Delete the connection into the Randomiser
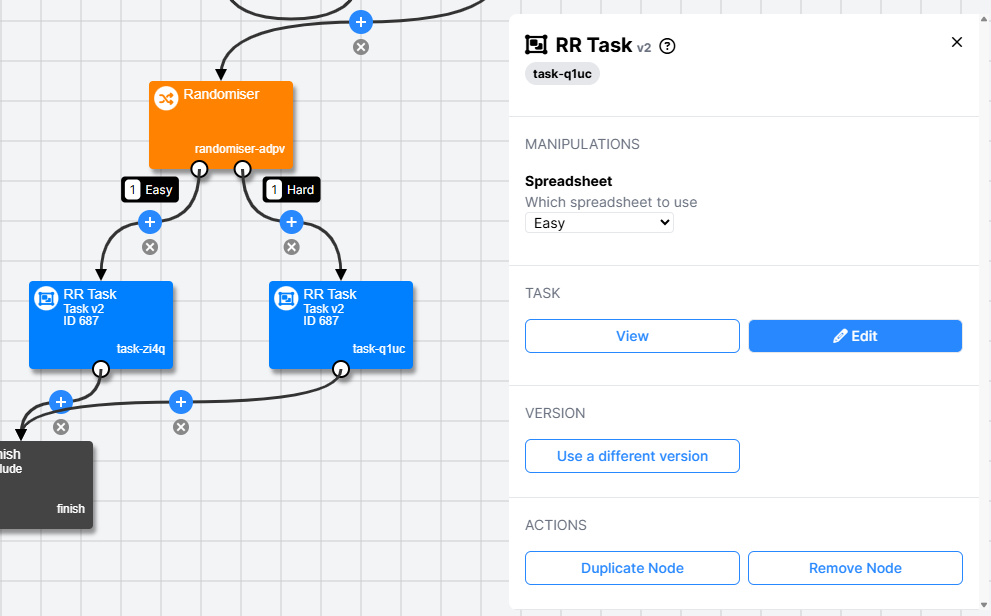The width and height of the screenshot is (991, 616). point(361,47)
